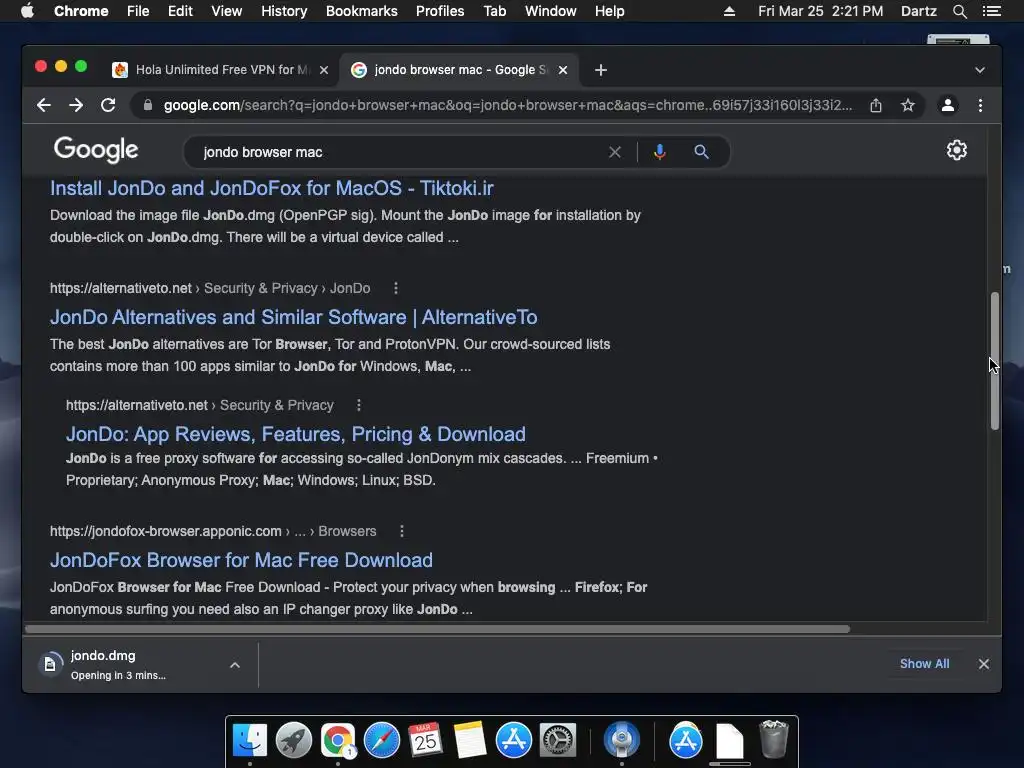Open JonDo Alternatives and Similar Software result
The width and height of the screenshot is (1024, 768).
pyautogui.click(x=294, y=317)
